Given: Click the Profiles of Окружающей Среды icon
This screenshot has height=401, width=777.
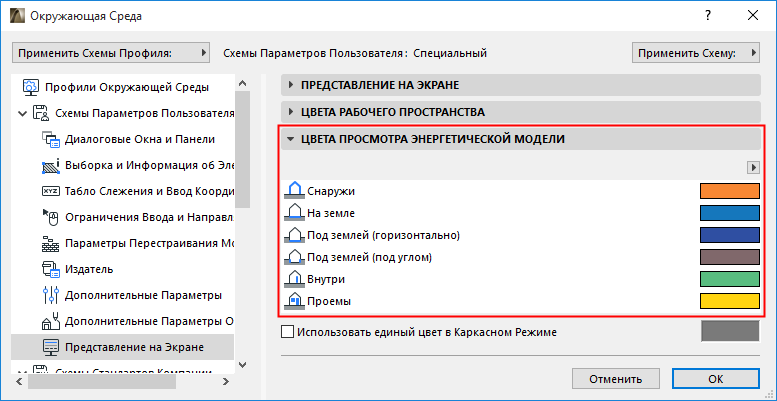Looking at the screenshot, I should coord(29,87).
